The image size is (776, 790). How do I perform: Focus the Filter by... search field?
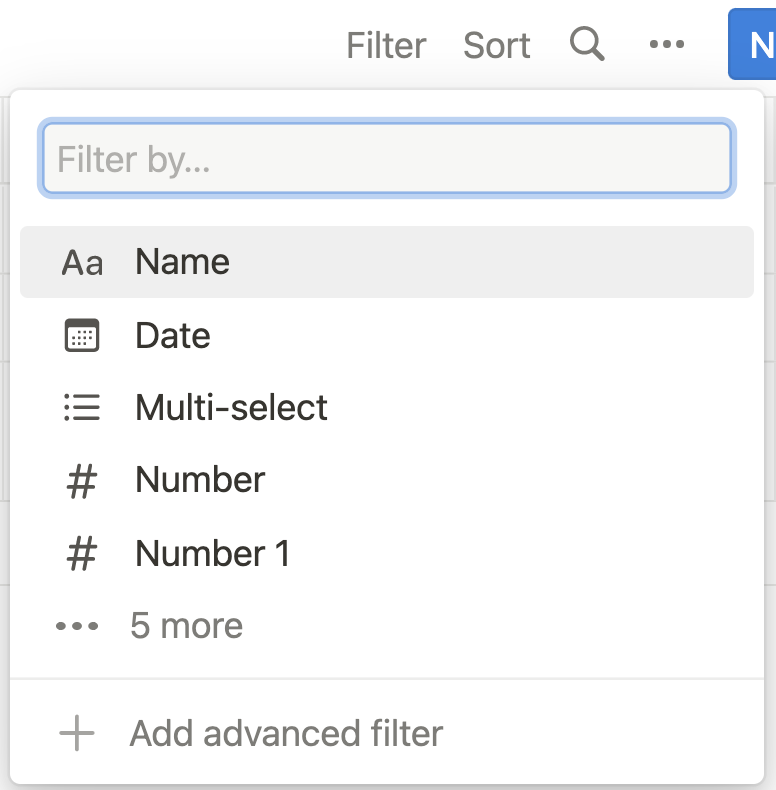point(387,159)
